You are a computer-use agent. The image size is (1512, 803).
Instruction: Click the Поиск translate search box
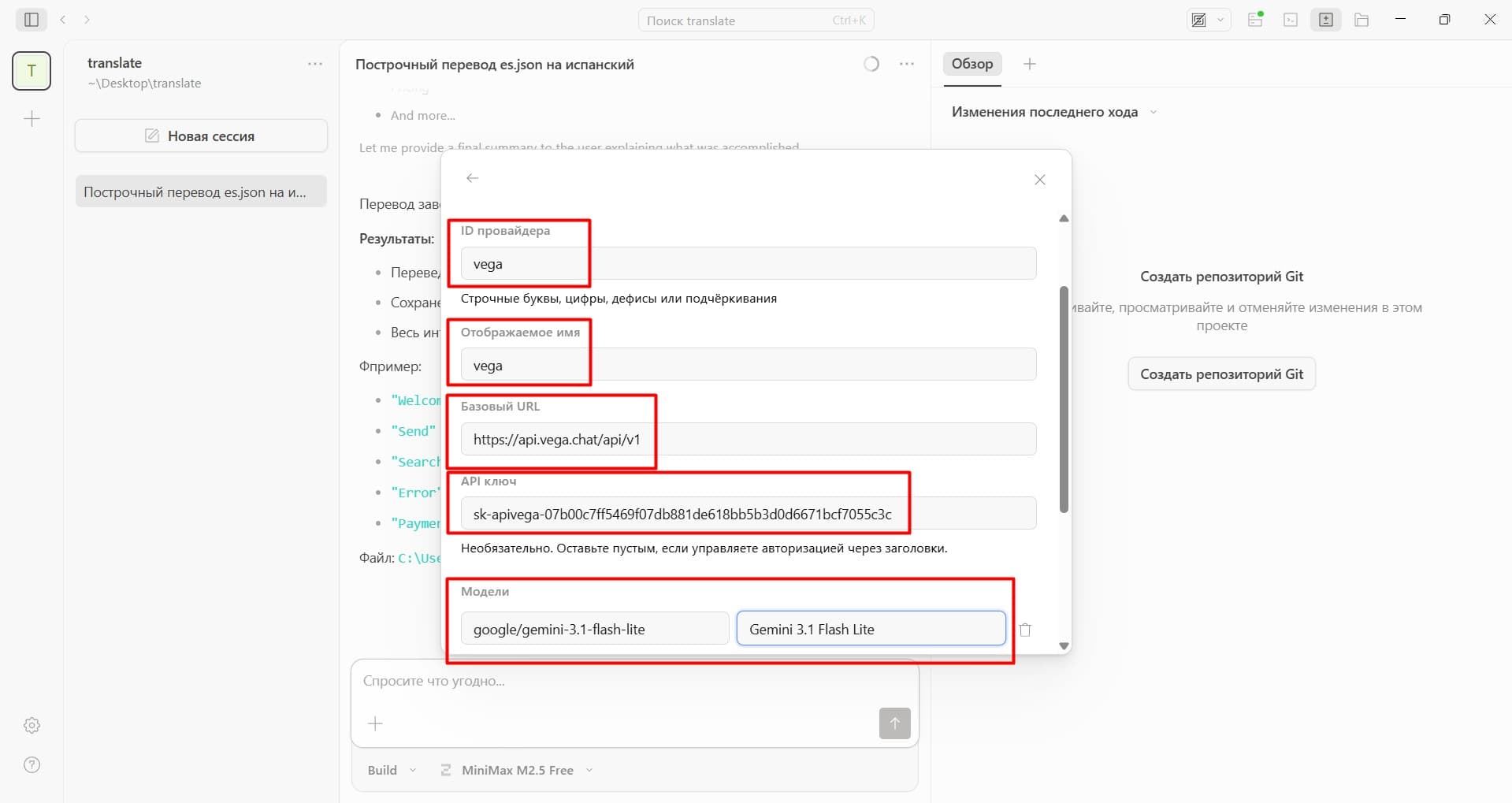click(756, 20)
